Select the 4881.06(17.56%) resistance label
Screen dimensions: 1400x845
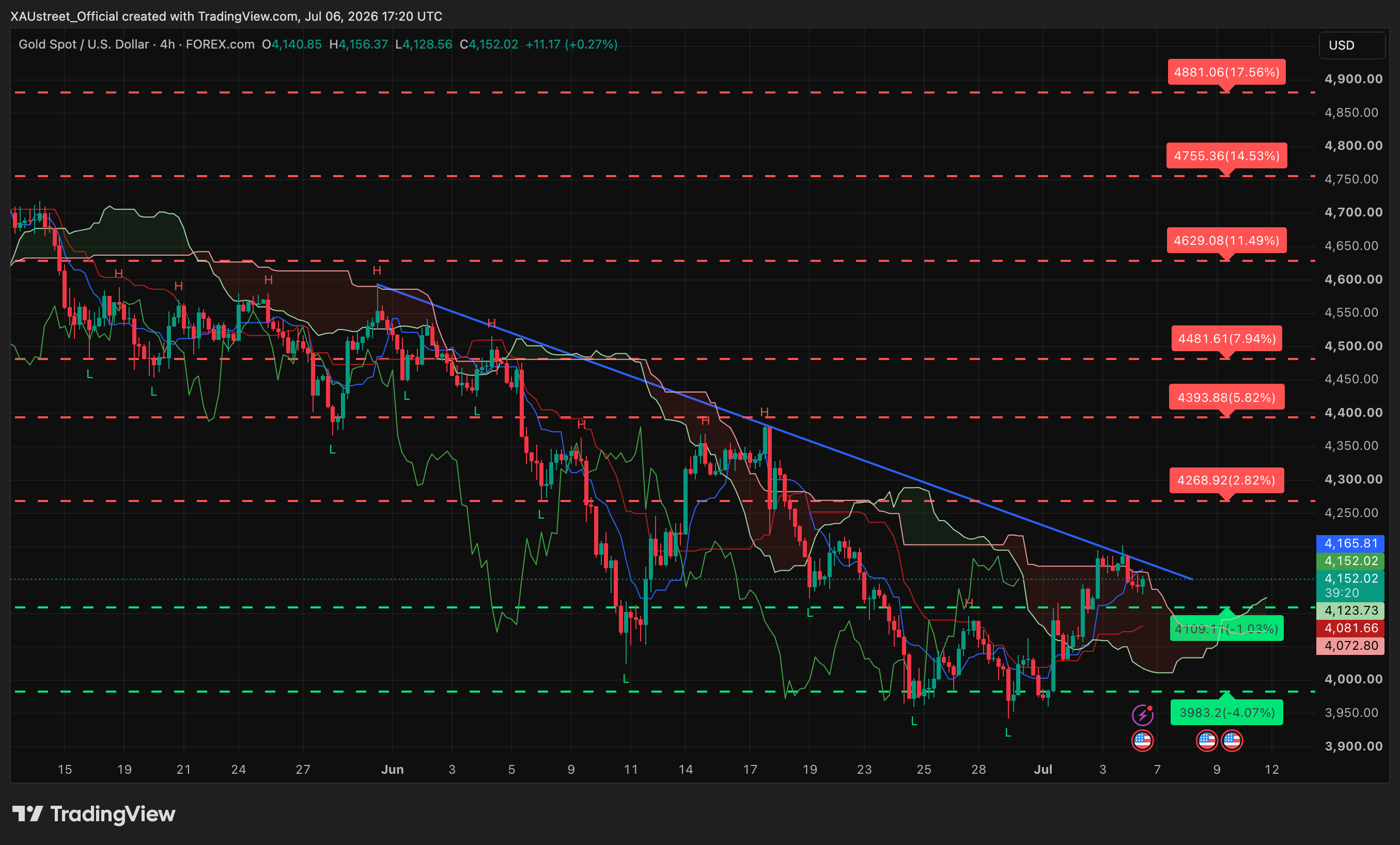1227,72
